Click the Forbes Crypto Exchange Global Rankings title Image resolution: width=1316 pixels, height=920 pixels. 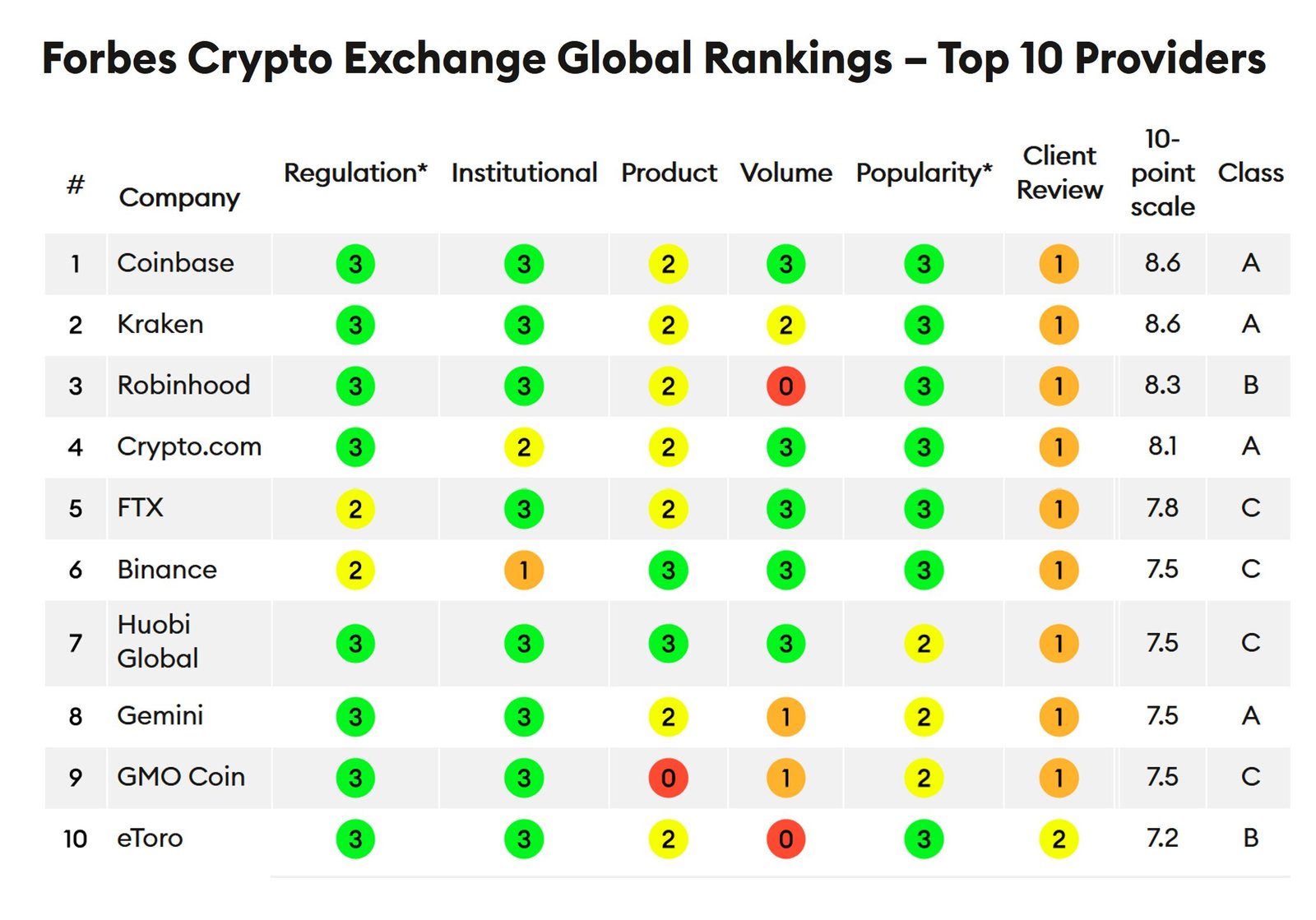click(x=654, y=59)
